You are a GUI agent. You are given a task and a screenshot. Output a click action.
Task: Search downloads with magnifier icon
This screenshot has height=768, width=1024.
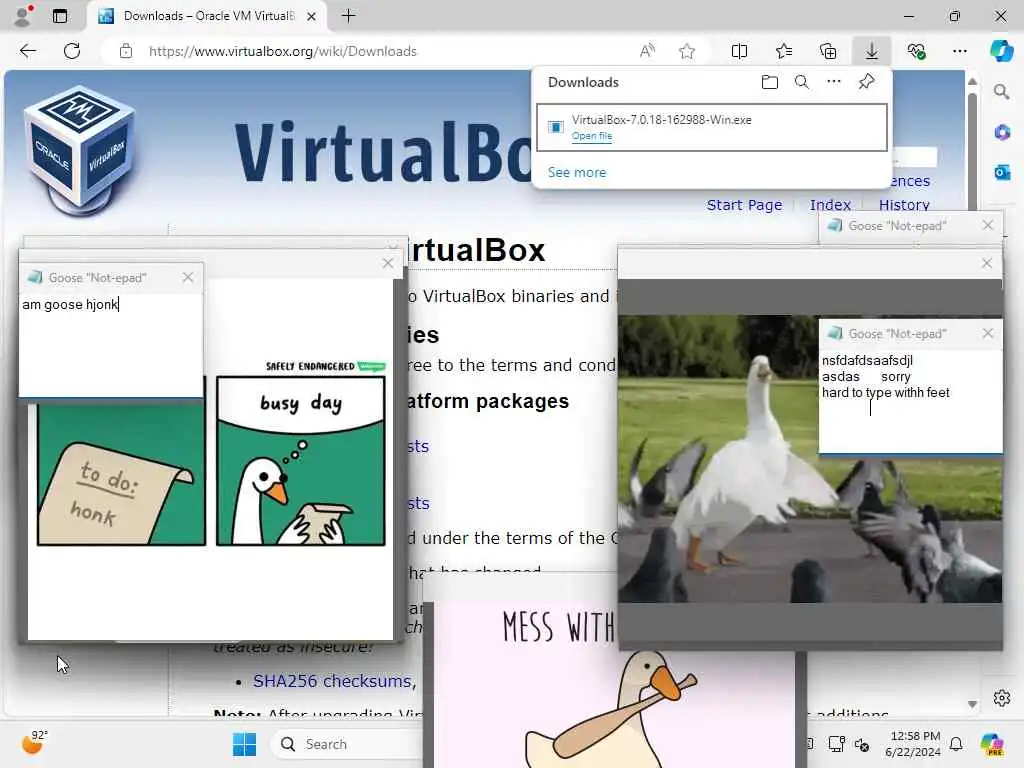(802, 82)
